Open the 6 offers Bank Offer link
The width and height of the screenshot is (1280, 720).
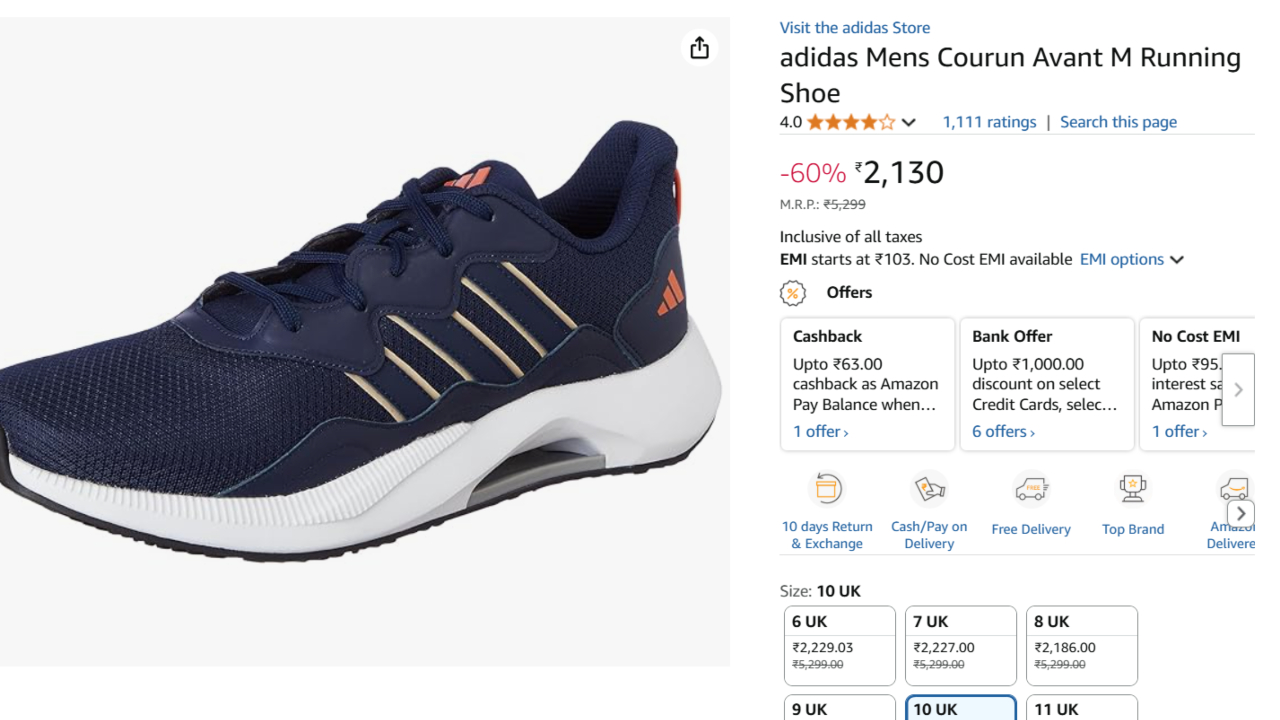pos(1004,432)
